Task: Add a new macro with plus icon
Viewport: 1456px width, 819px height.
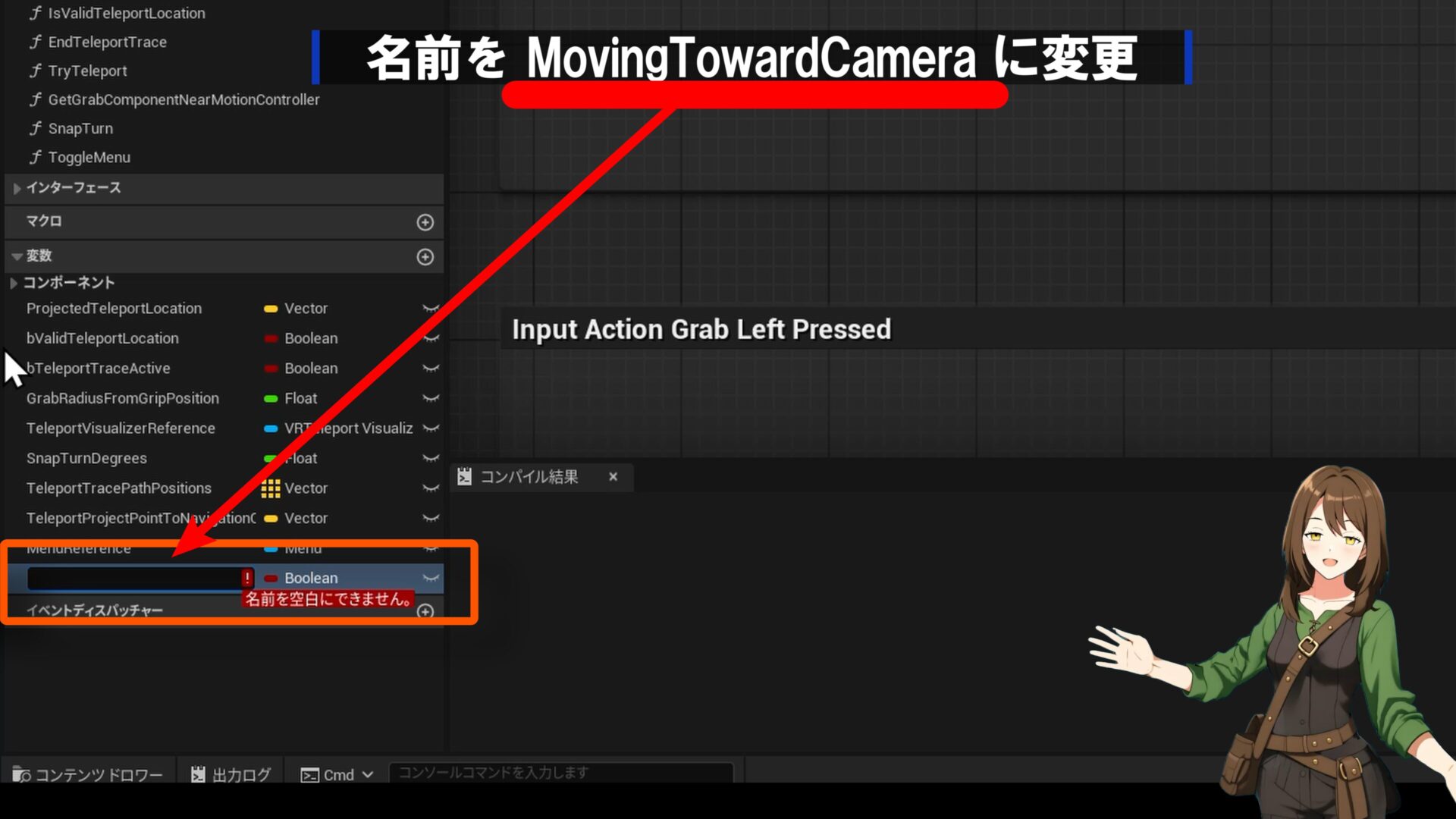Action: pyautogui.click(x=425, y=222)
